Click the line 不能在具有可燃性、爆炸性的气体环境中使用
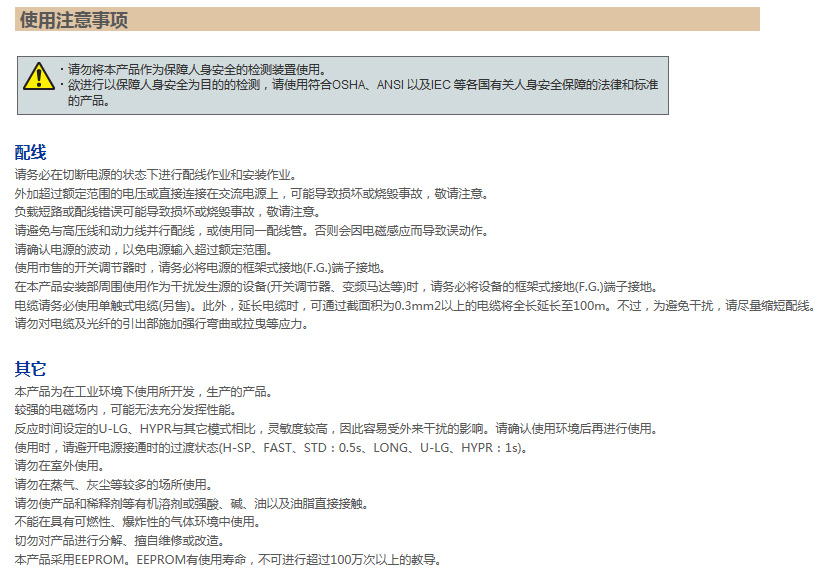 [x=139, y=522]
